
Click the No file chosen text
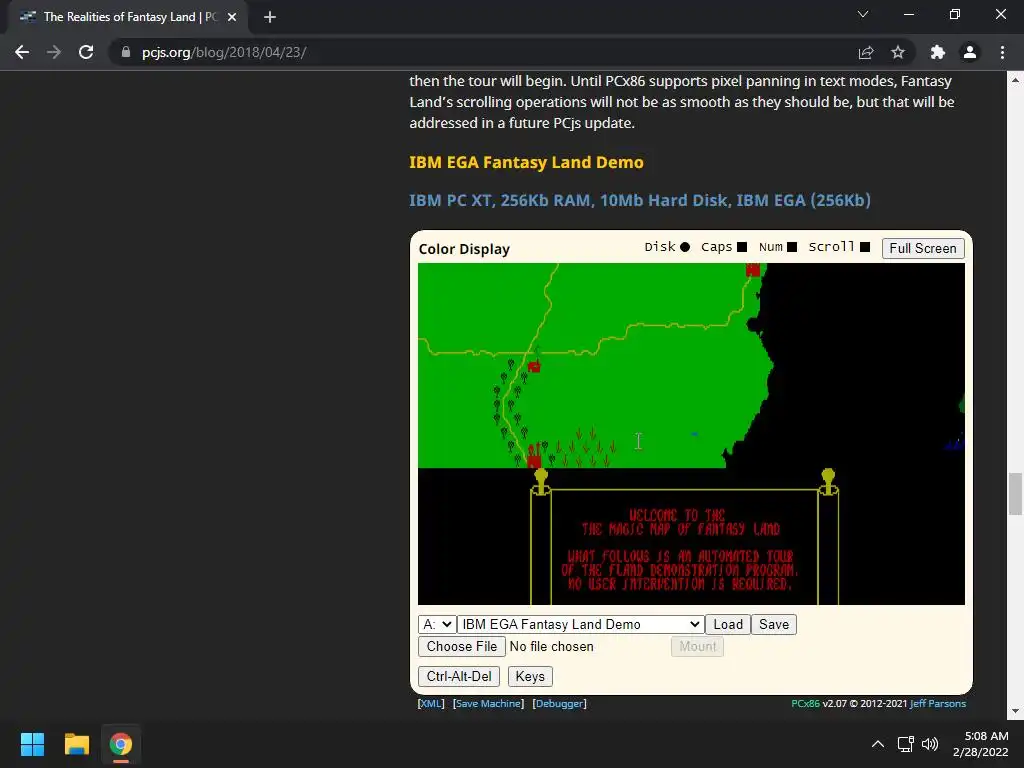[x=552, y=647]
